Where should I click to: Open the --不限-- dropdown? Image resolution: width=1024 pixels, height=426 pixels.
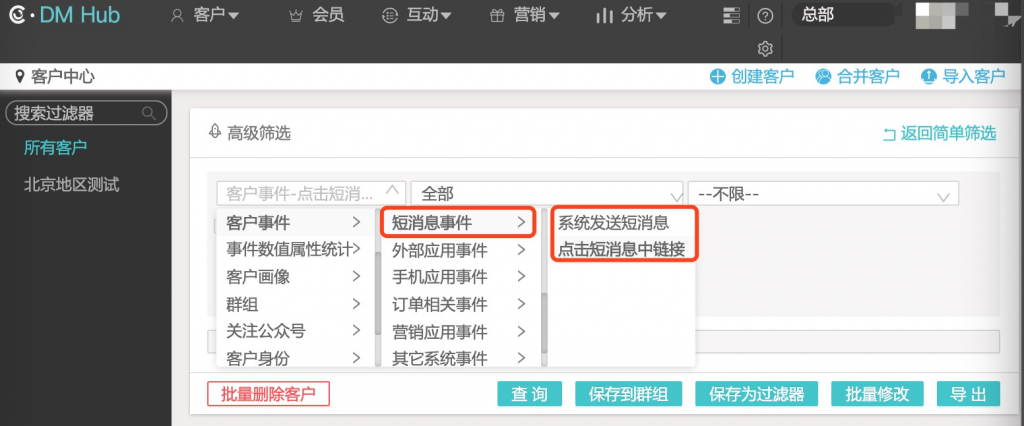pyautogui.click(x=822, y=193)
